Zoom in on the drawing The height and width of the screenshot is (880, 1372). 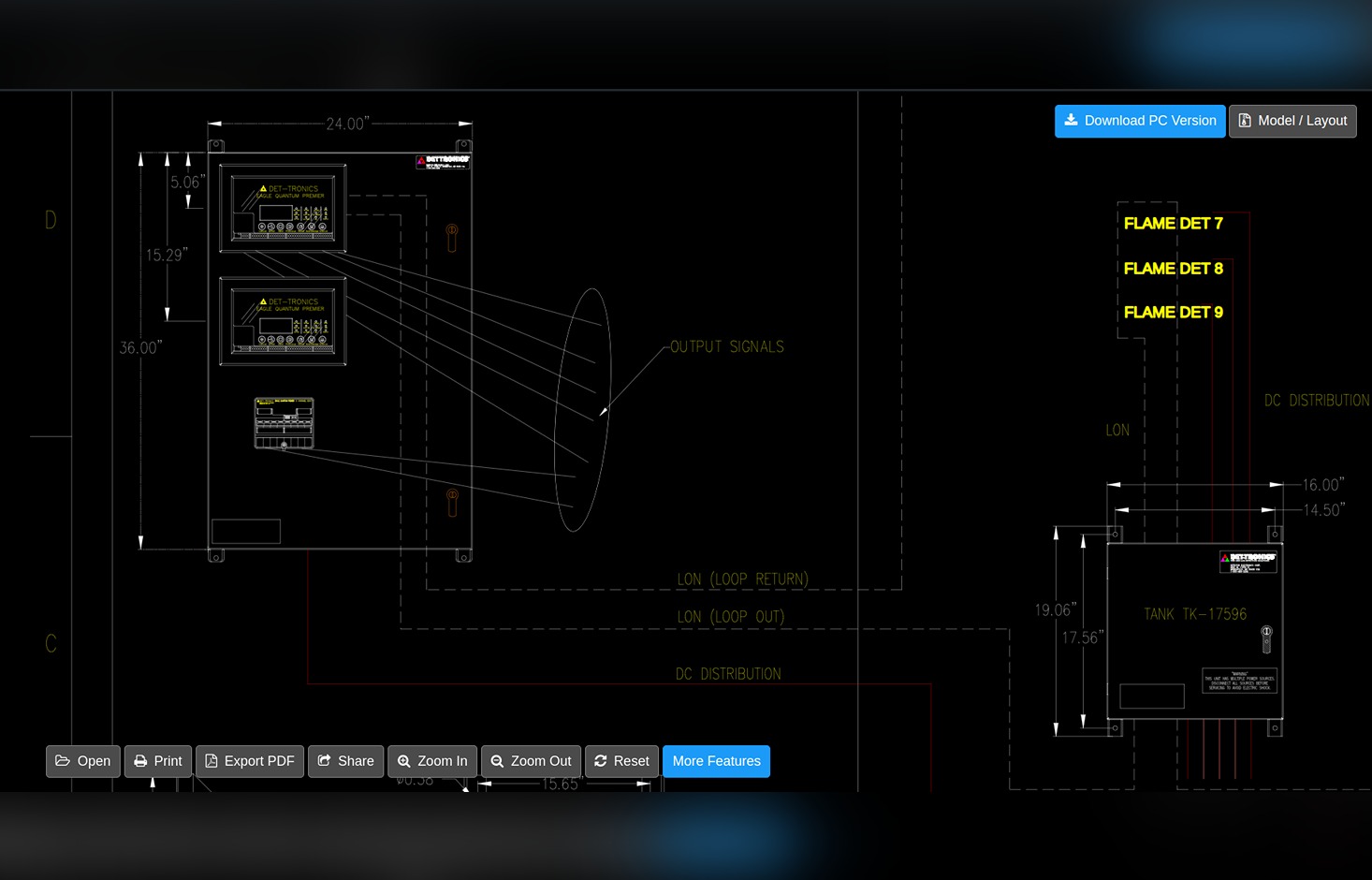pyautogui.click(x=432, y=761)
